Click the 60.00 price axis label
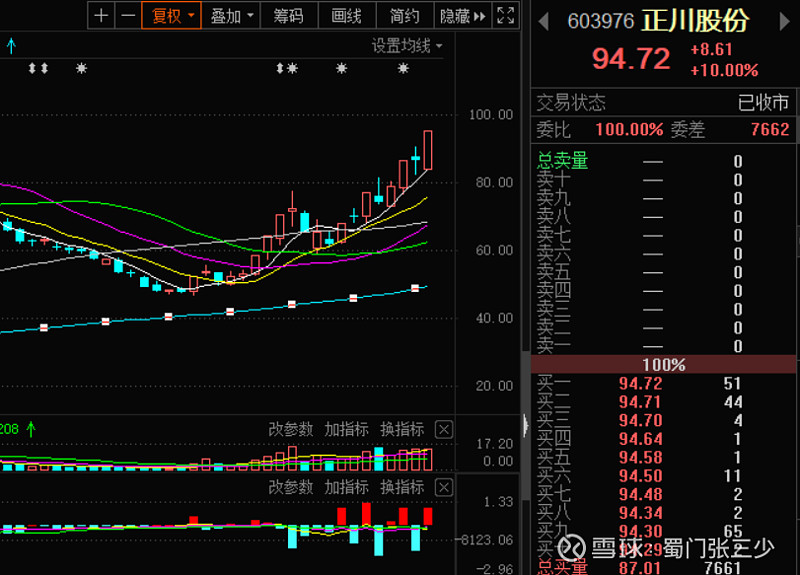Image resolution: width=800 pixels, height=575 pixels. (x=494, y=251)
